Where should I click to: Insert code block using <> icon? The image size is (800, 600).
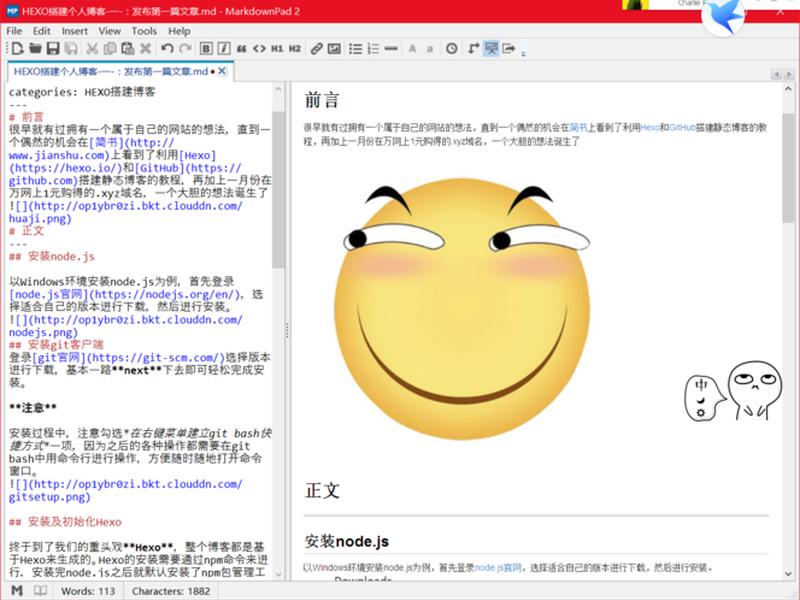259,48
